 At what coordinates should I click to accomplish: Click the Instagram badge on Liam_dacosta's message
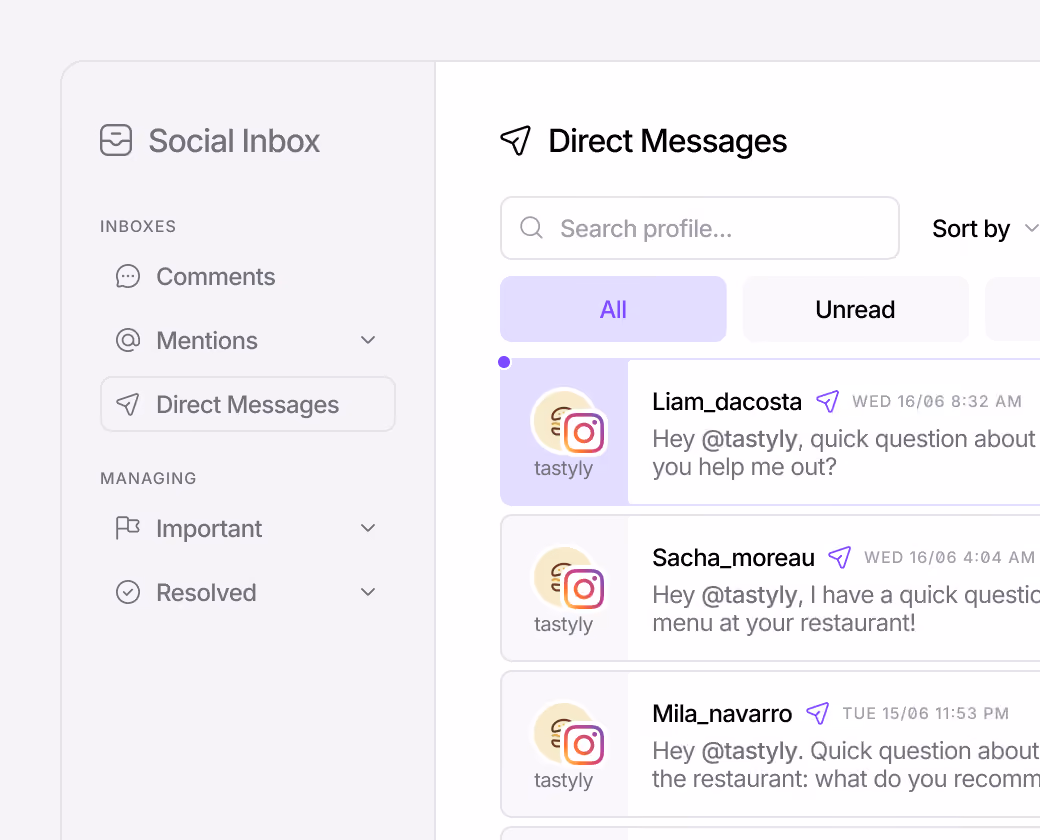(584, 433)
